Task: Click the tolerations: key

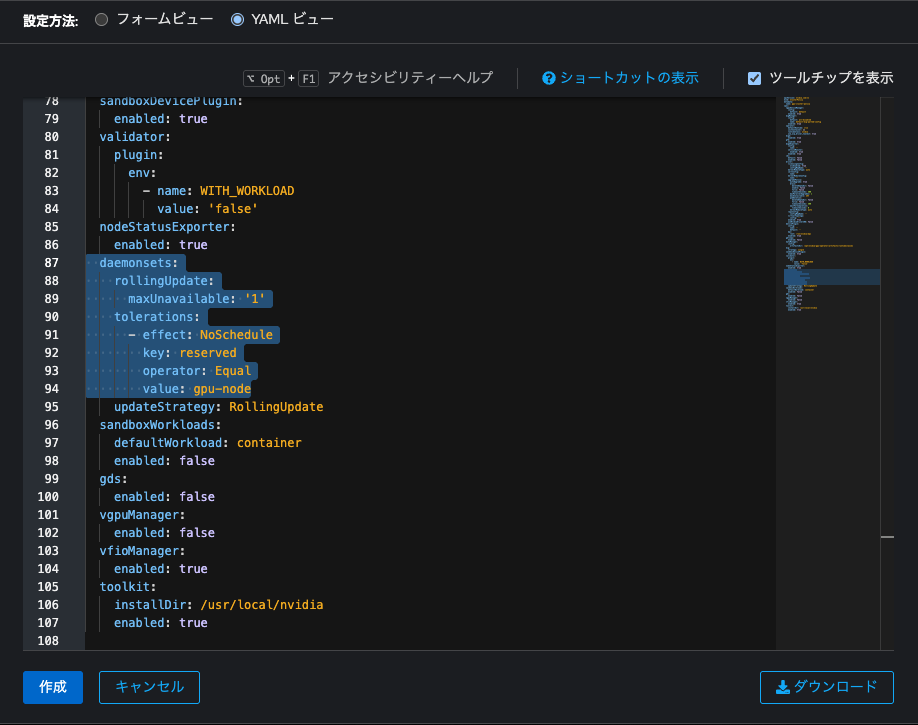Action: (157, 317)
